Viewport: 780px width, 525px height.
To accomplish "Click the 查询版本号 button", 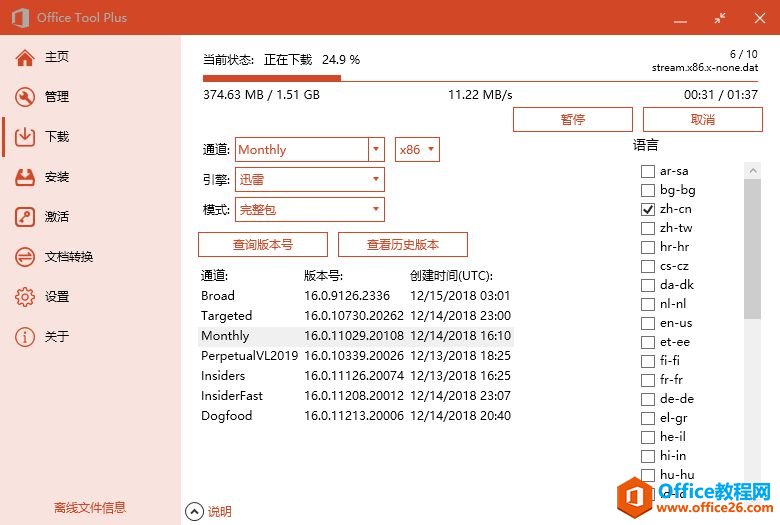I will [x=263, y=244].
